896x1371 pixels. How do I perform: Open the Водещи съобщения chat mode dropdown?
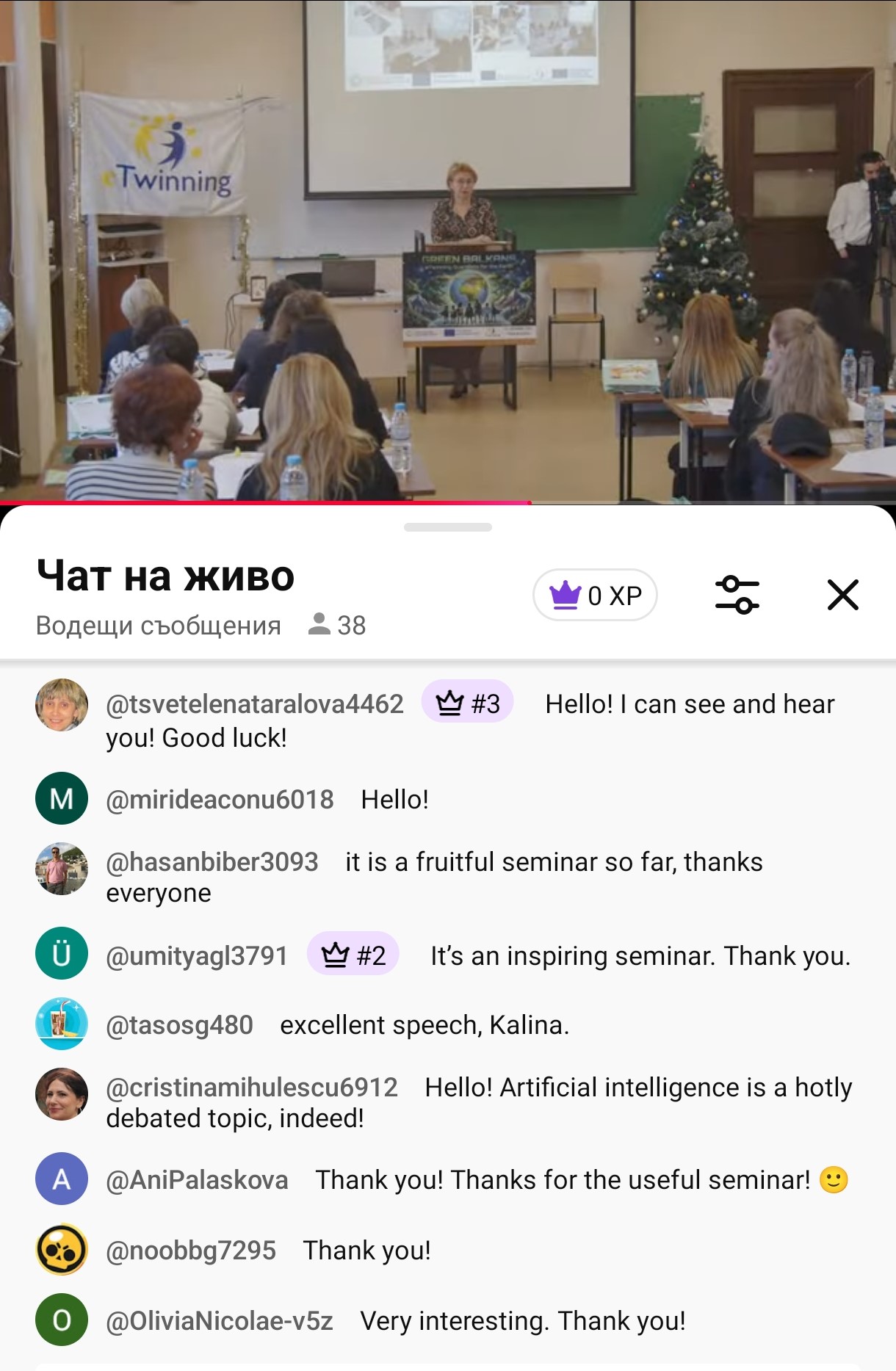point(159,625)
